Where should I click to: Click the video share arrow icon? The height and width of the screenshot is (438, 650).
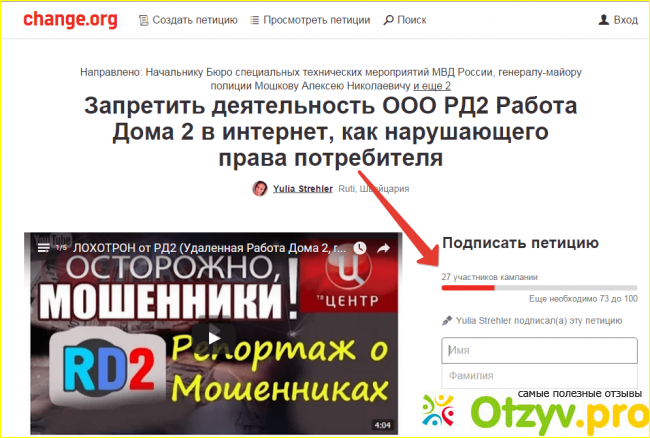click(384, 248)
